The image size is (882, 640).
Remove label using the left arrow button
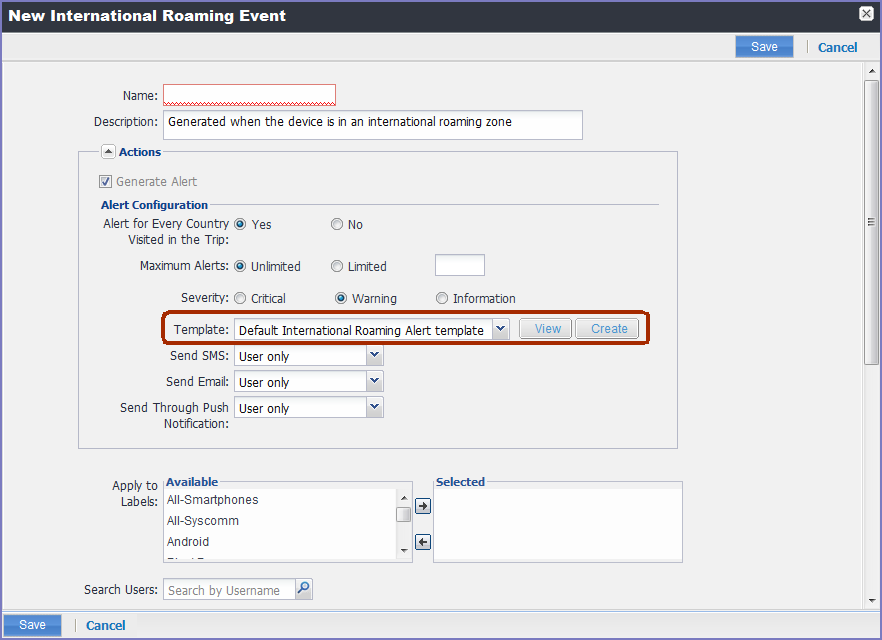coord(423,542)
